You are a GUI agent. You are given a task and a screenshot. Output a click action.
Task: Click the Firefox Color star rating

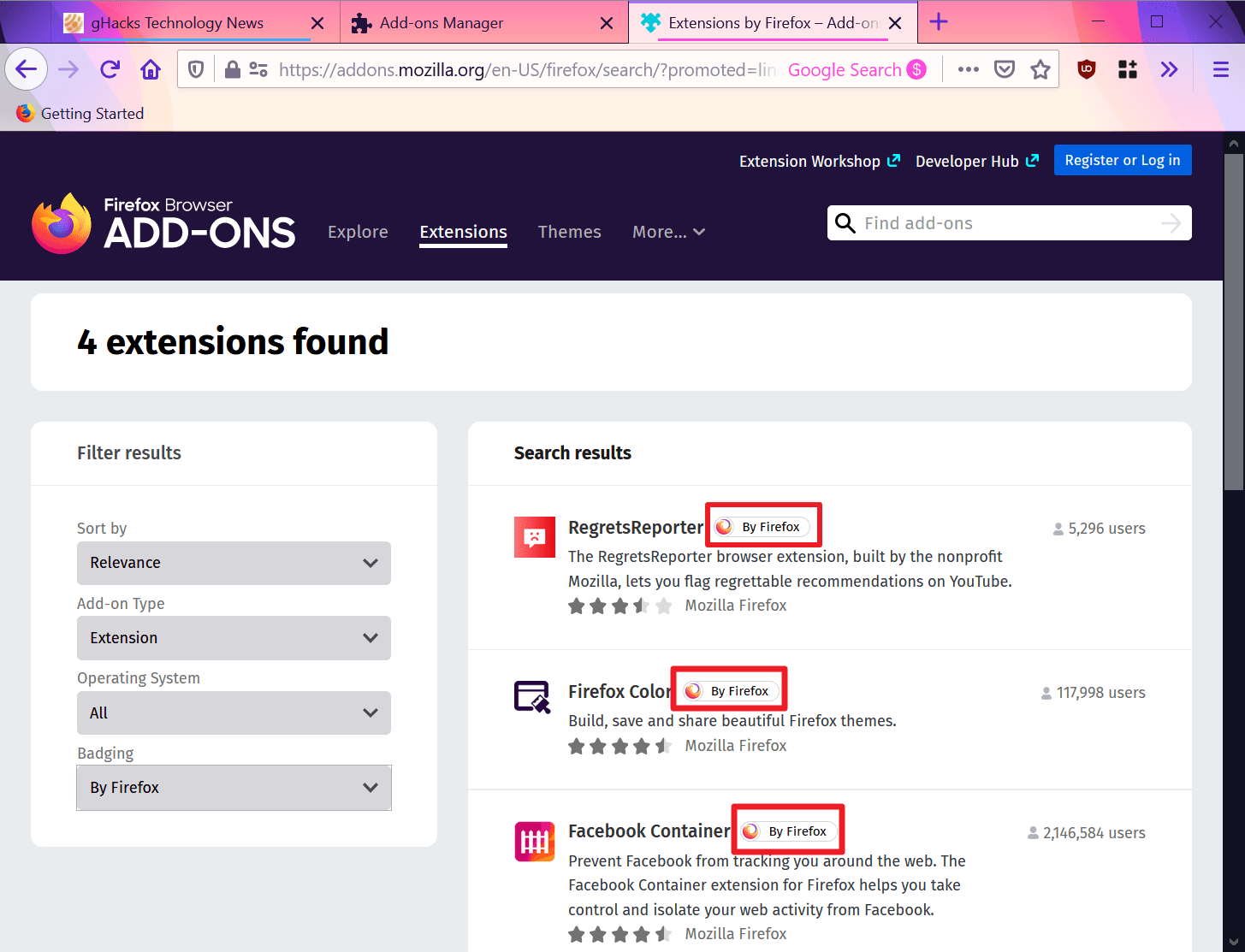pos(620,747)
